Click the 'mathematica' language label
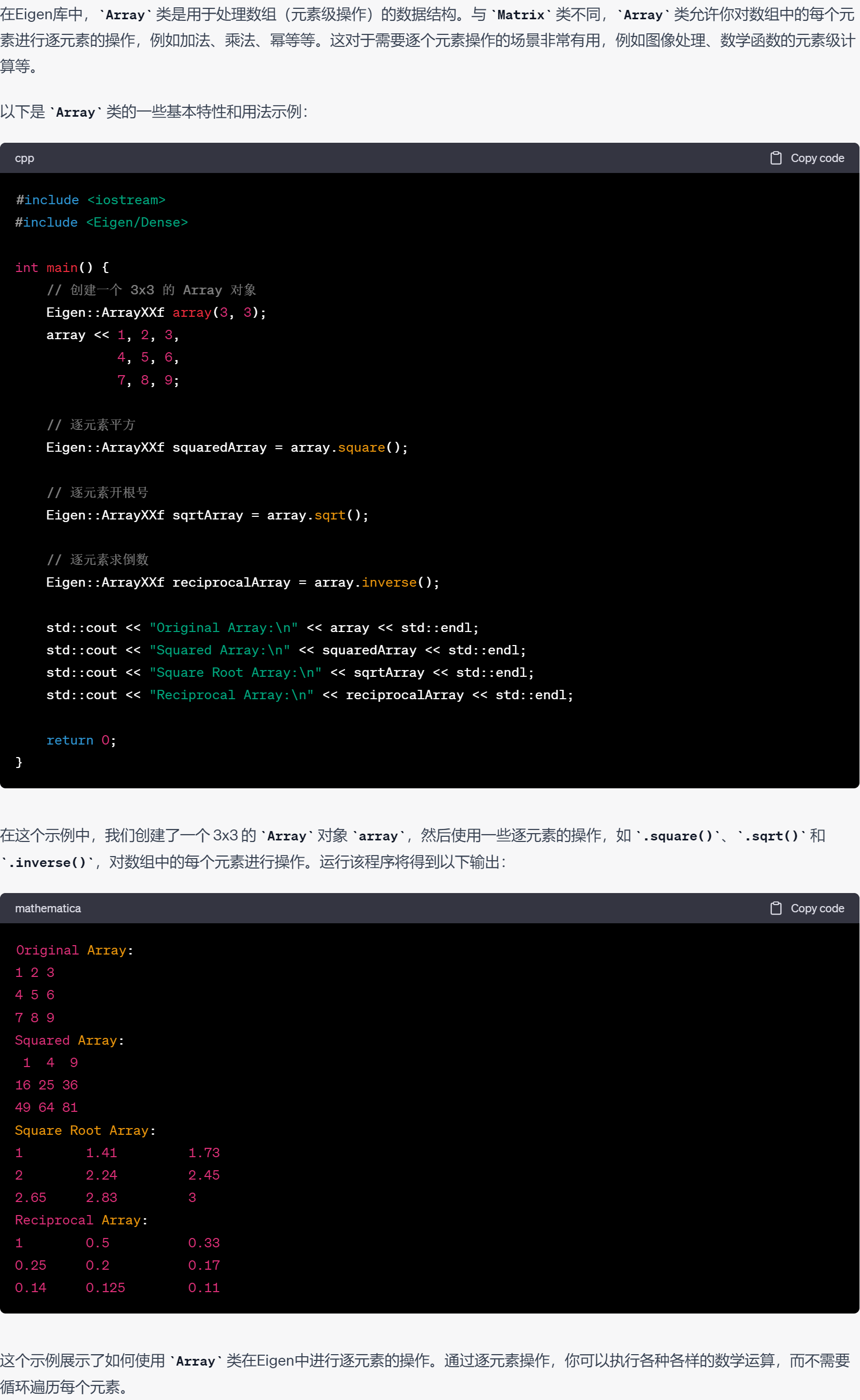Image resolution: width=860 pixels, height=1400 pixels. click(48, 908)
